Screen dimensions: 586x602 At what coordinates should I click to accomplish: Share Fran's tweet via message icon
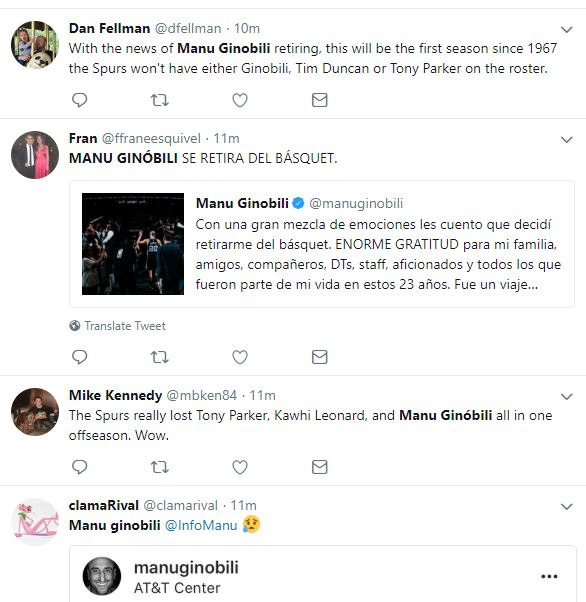[x=319, y=357]
